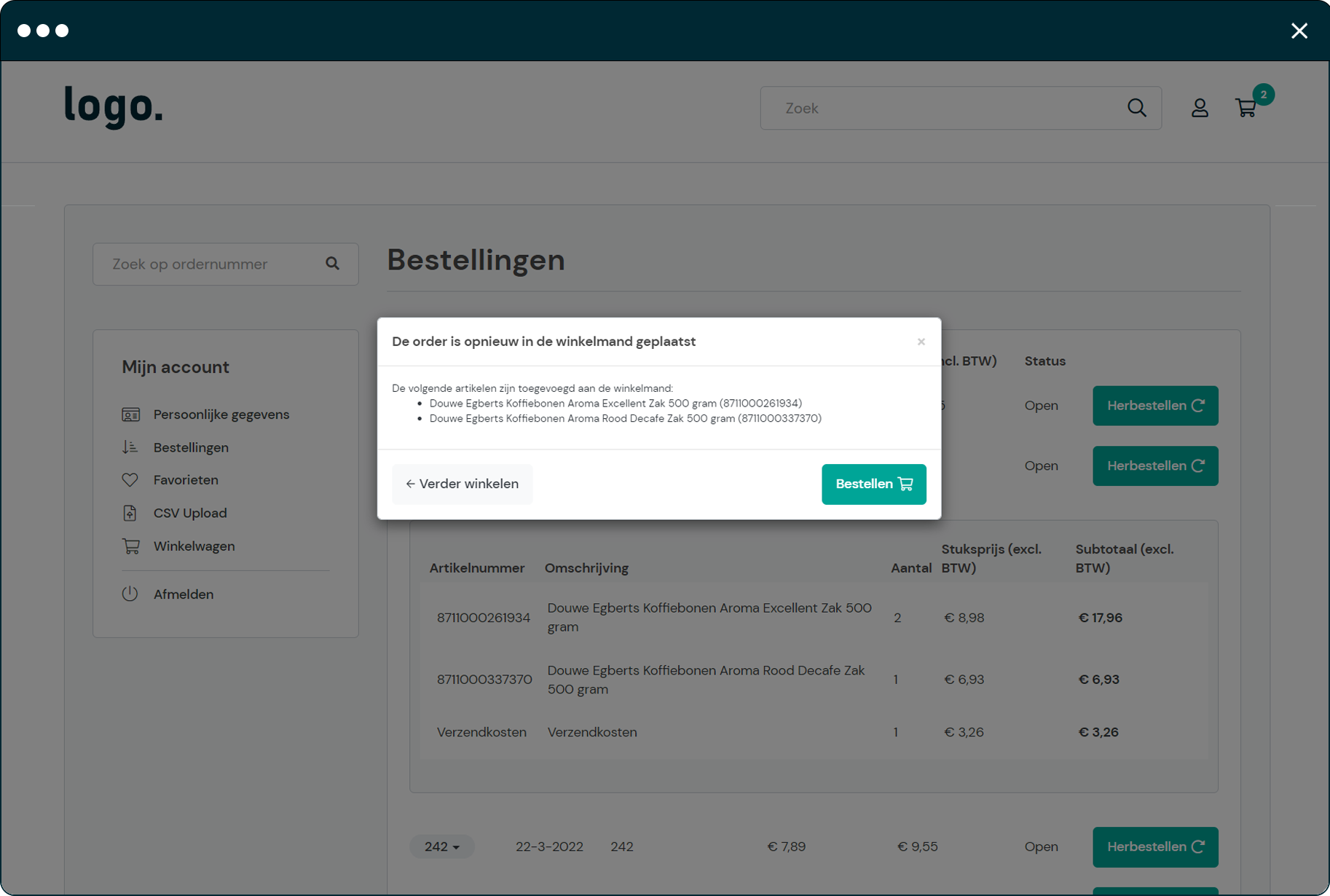Click the logo to go home

coord(113,107)
